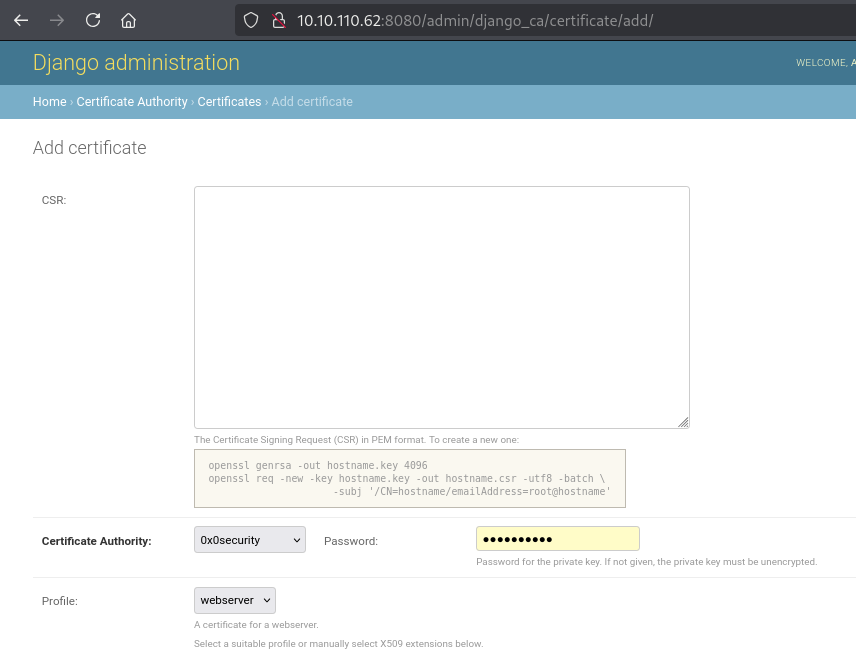Click the insecure connection padlock icon
The height and width of the screenshot is (654, 856).
(279, 20)
